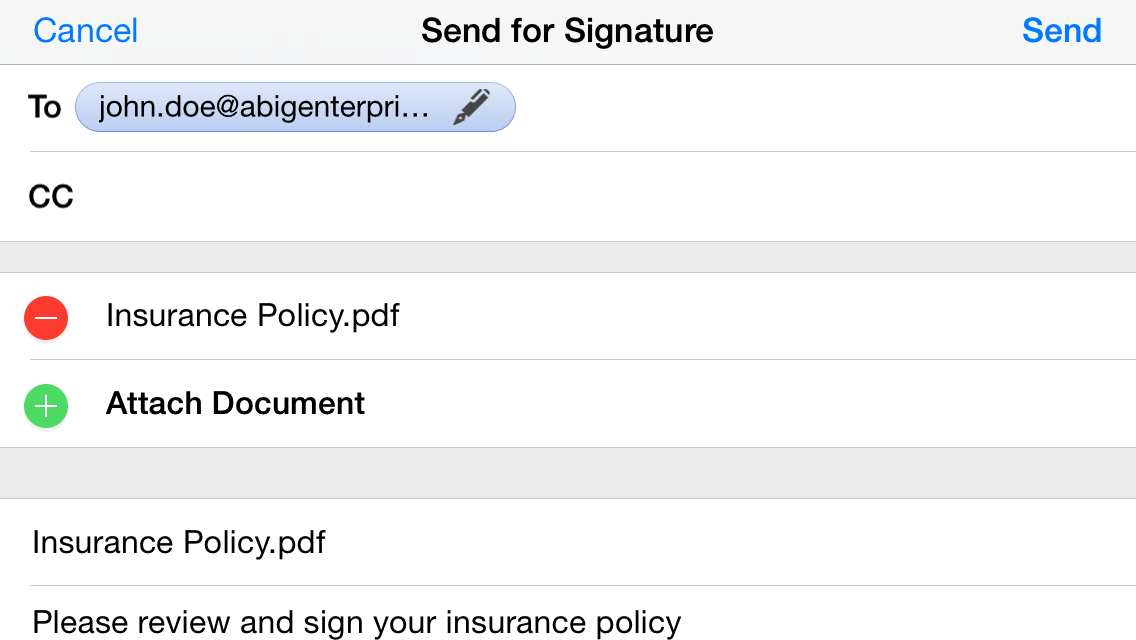Click the gray separator above the subject field
The image size is (1136, 640).
coord(568,473)
